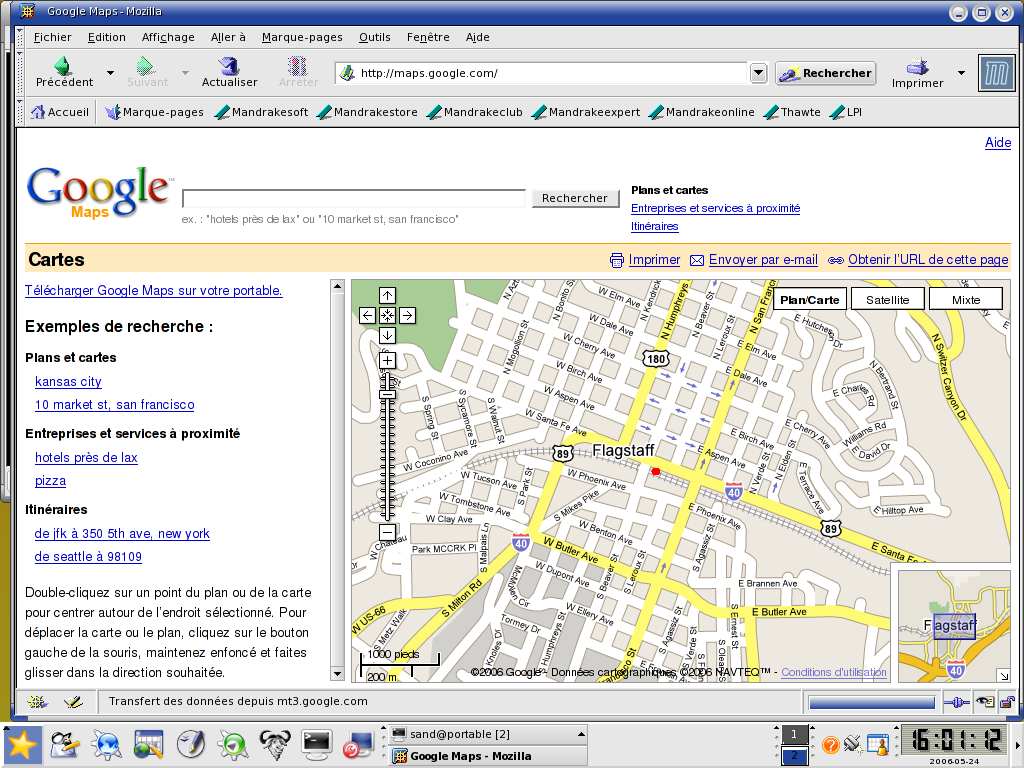Zoom out using the map minus button

(x=387, y=532)
